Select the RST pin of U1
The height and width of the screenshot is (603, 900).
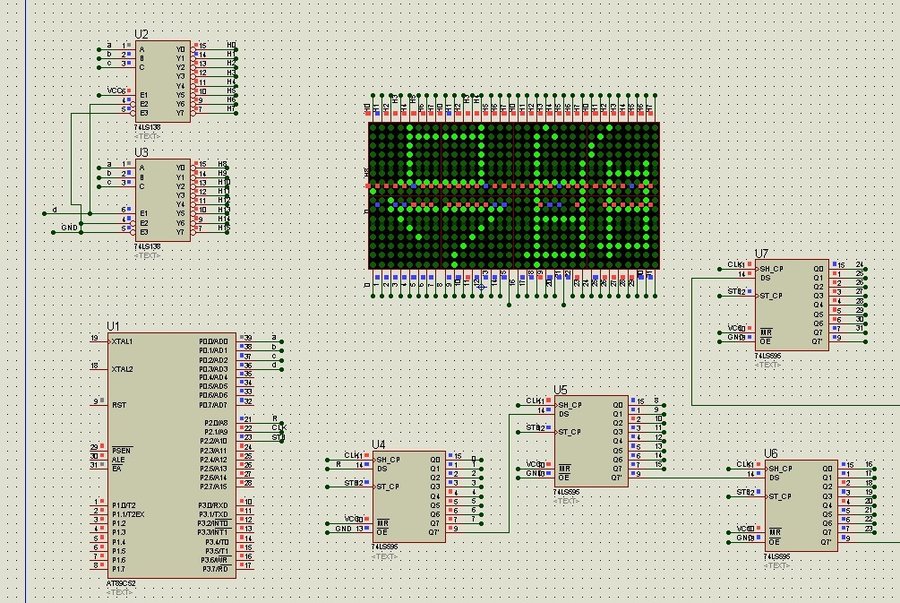(x=118, y=403)
